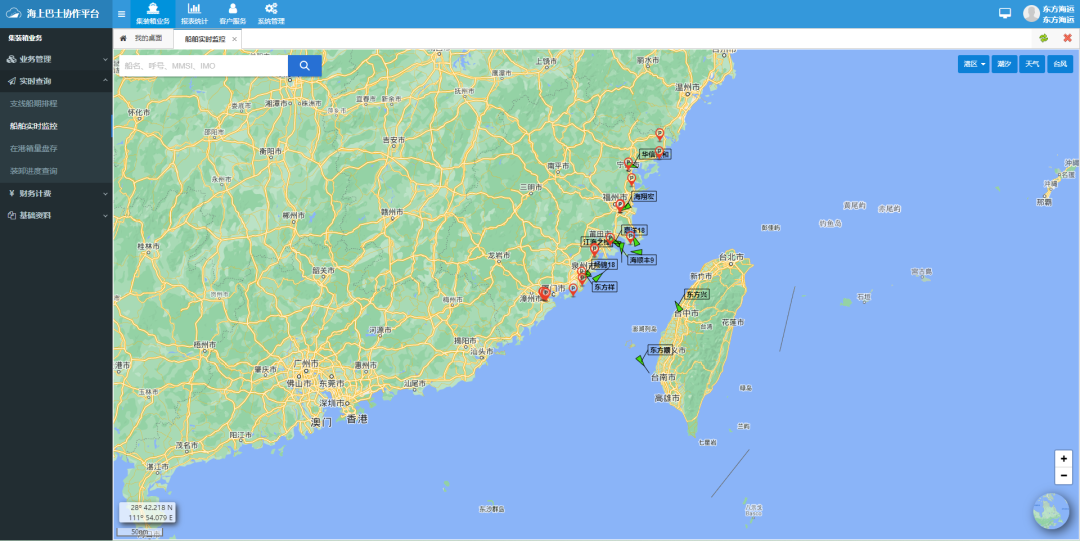Toggle the 台风 typhoon layer
Viewport: 1080px width, 541px height.
1060,64
